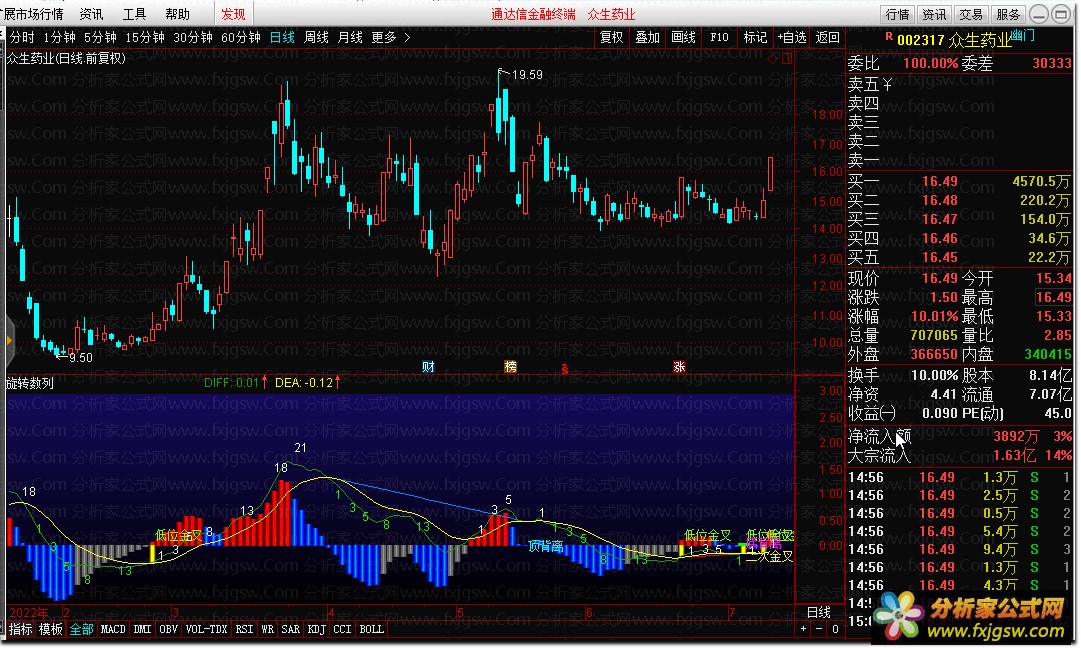Switch indicator to MACD

click(x=113, y=629)
